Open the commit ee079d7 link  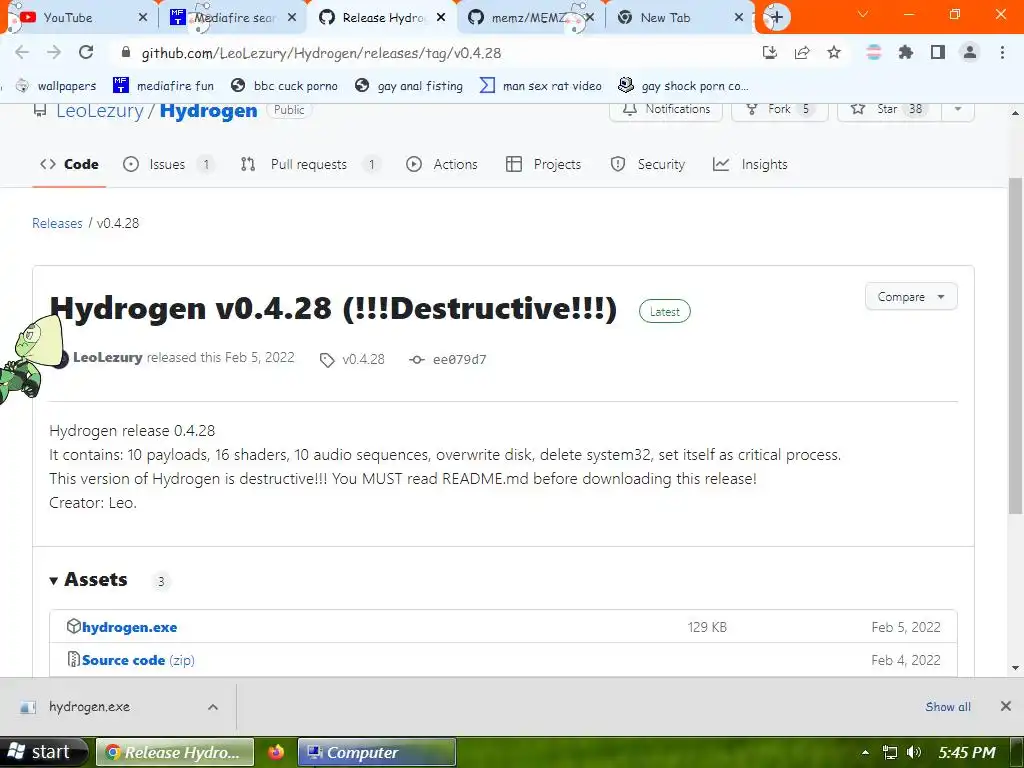tap(448, 359)
